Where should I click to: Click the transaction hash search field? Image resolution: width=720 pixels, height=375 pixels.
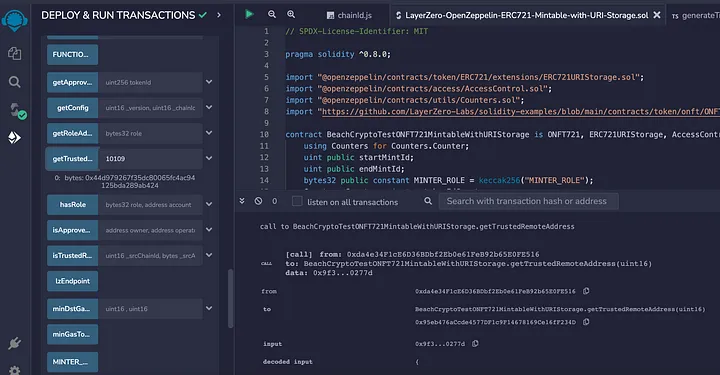click(x=528, y=201)
